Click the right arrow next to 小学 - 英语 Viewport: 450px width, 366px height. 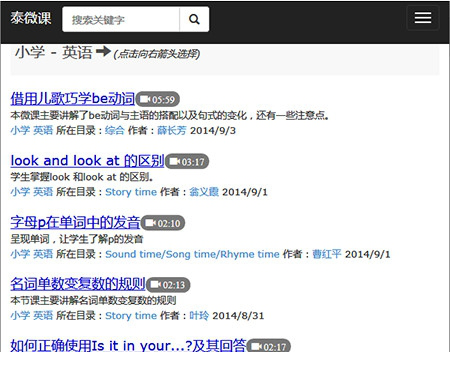click(103, 51)
